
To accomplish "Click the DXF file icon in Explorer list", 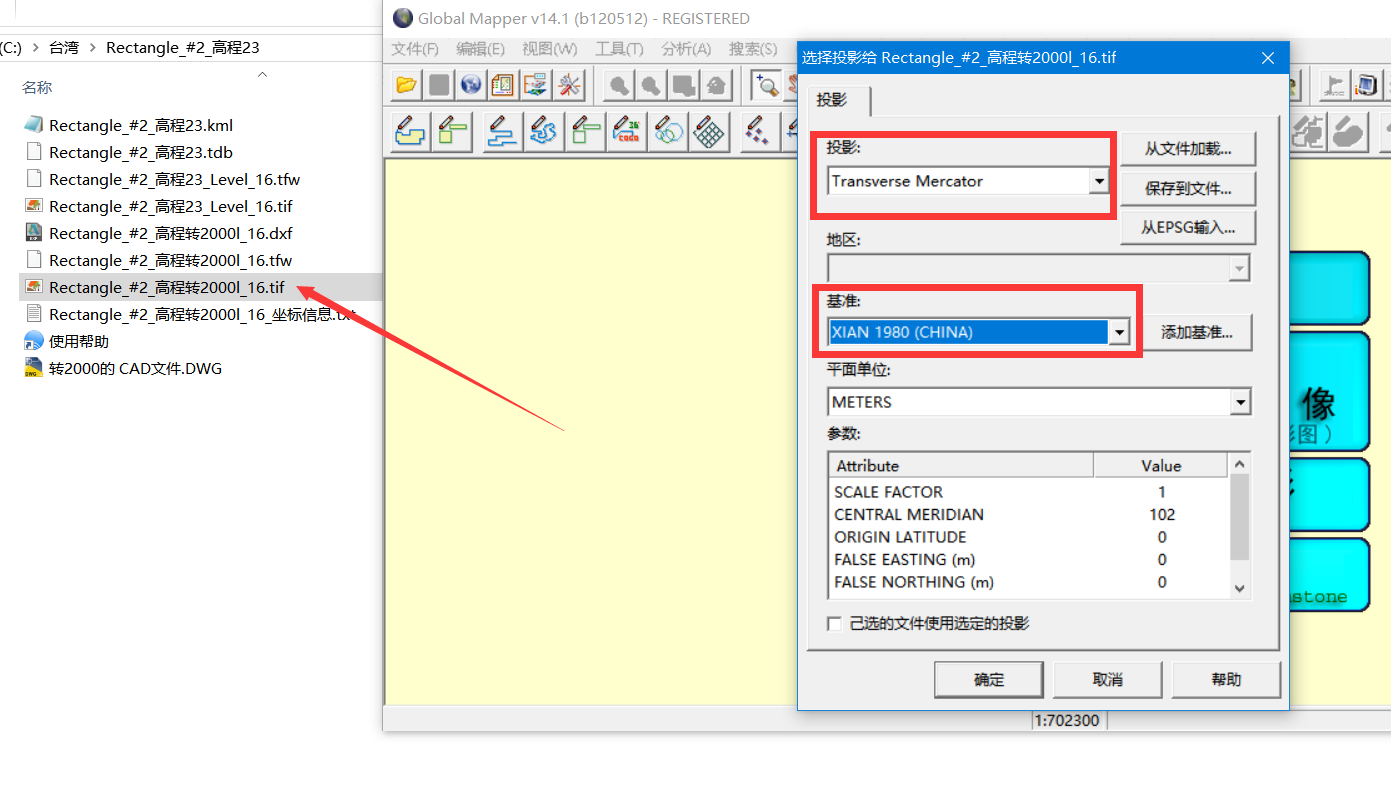I will [34, 233].
